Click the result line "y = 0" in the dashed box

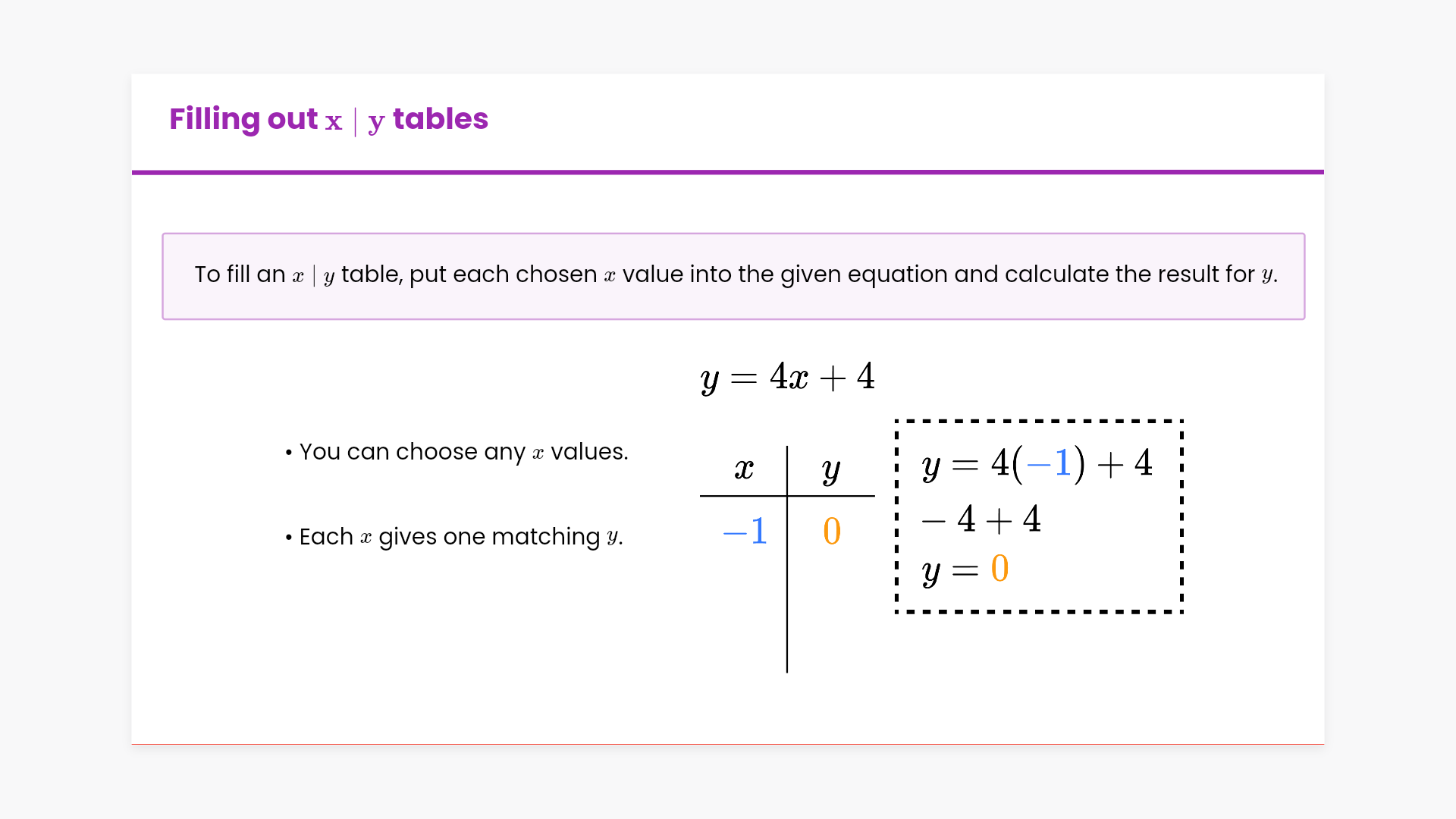pos(965,570)
